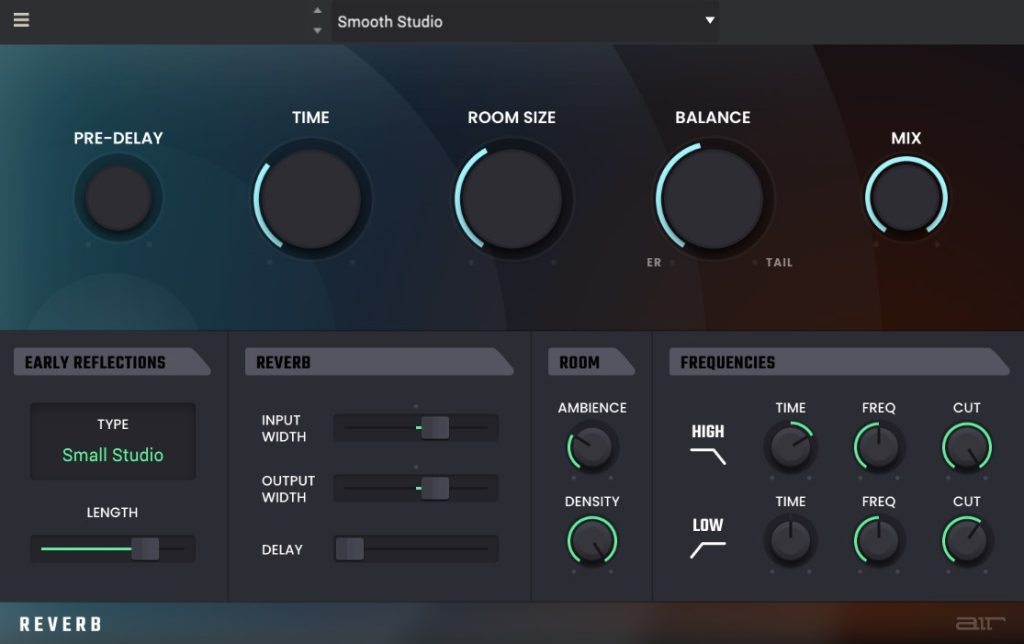Click the Ambience knob
Image resolution: width=1024 pixels, height=644 pixels.
tap(592, 448)
